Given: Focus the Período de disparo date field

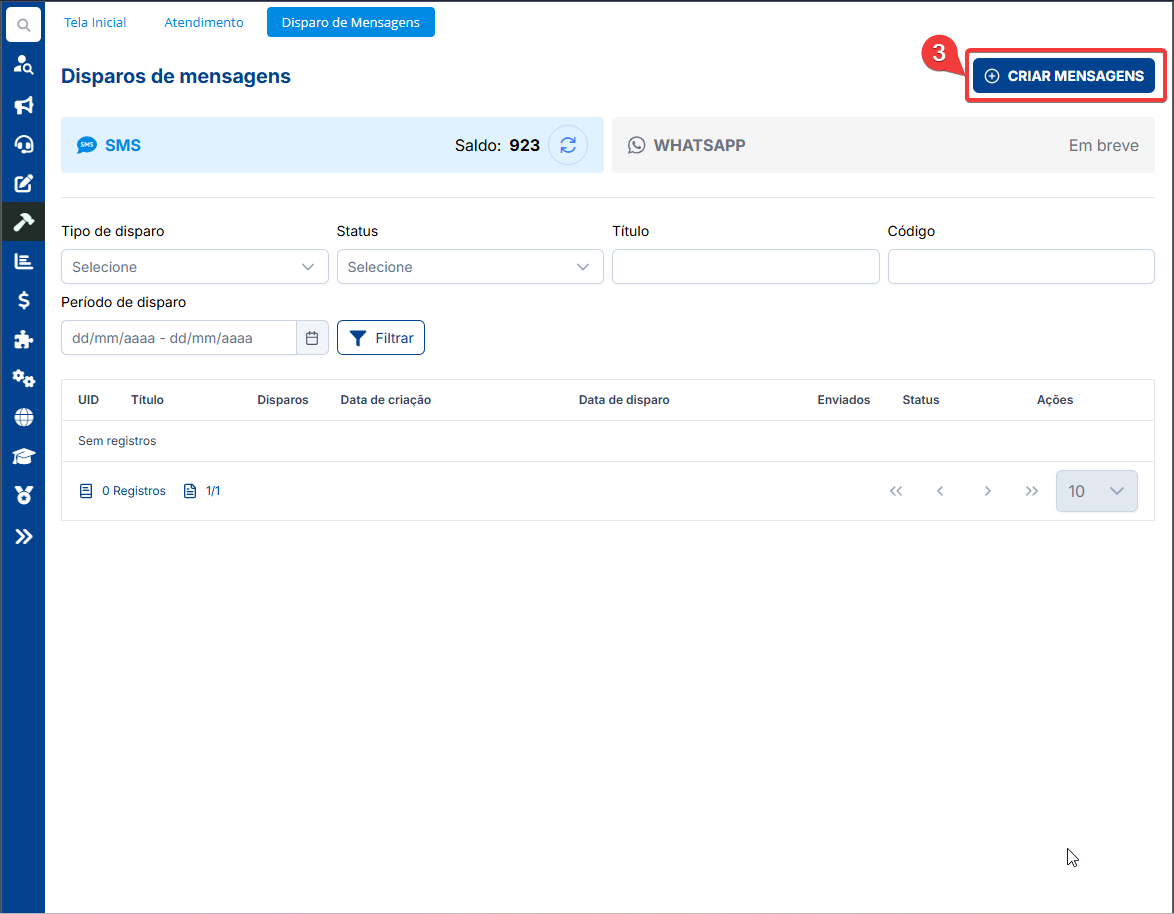Looking at the screenshot, I should pos(179,338).
